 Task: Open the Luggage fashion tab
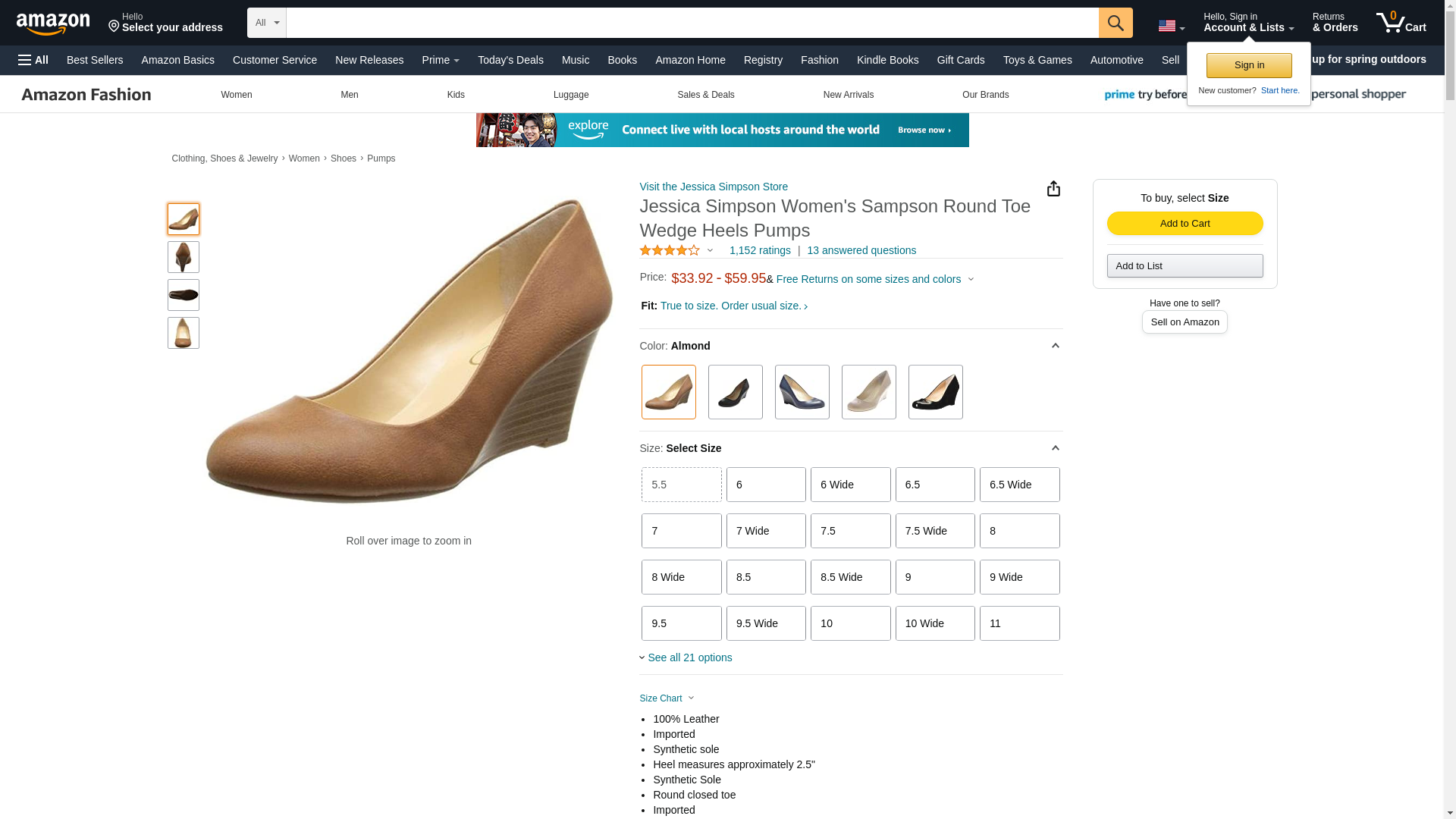[x=570, y=95]
